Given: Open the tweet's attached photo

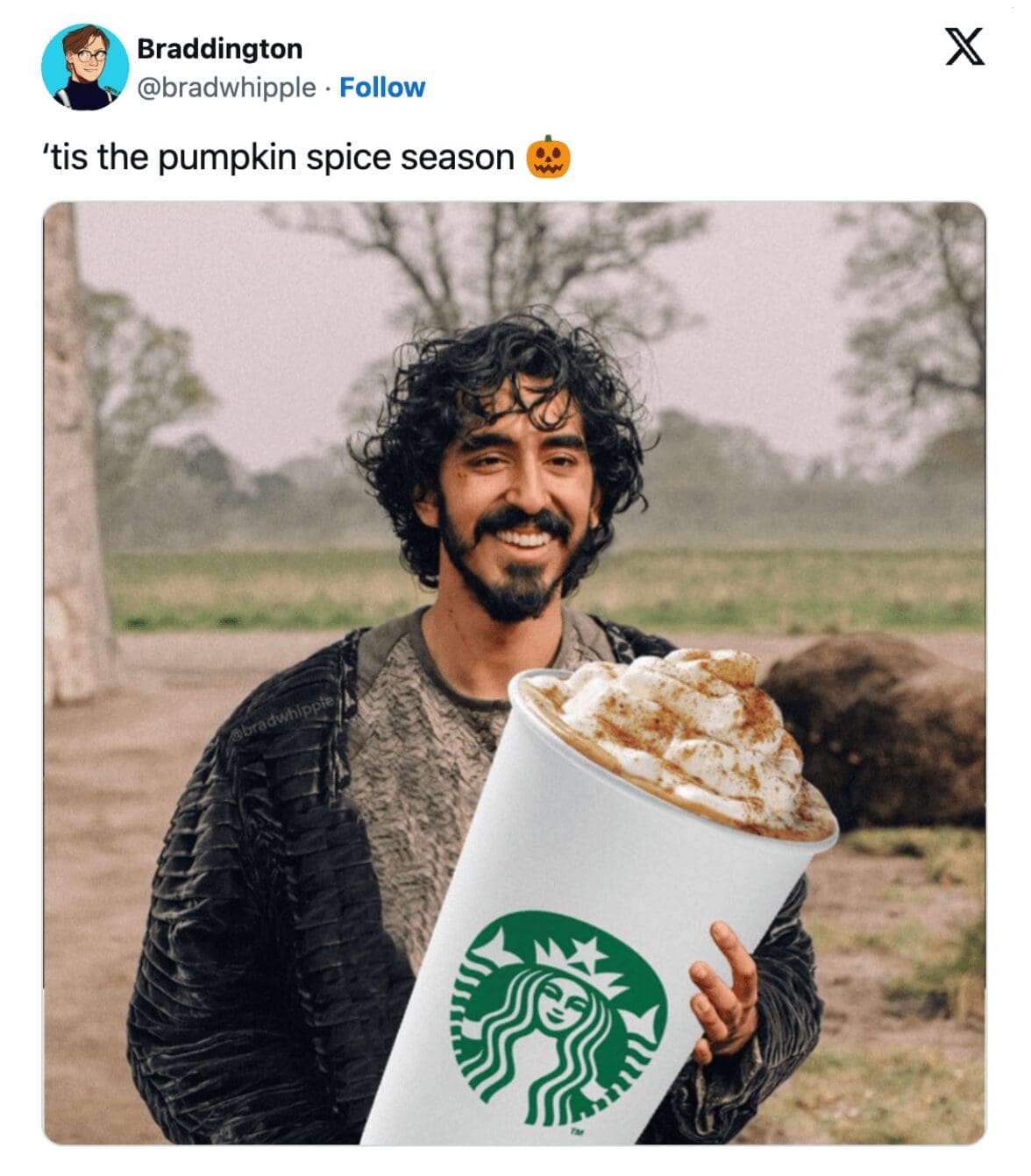Looking at the screenshot, I should [x=515, y=673].
